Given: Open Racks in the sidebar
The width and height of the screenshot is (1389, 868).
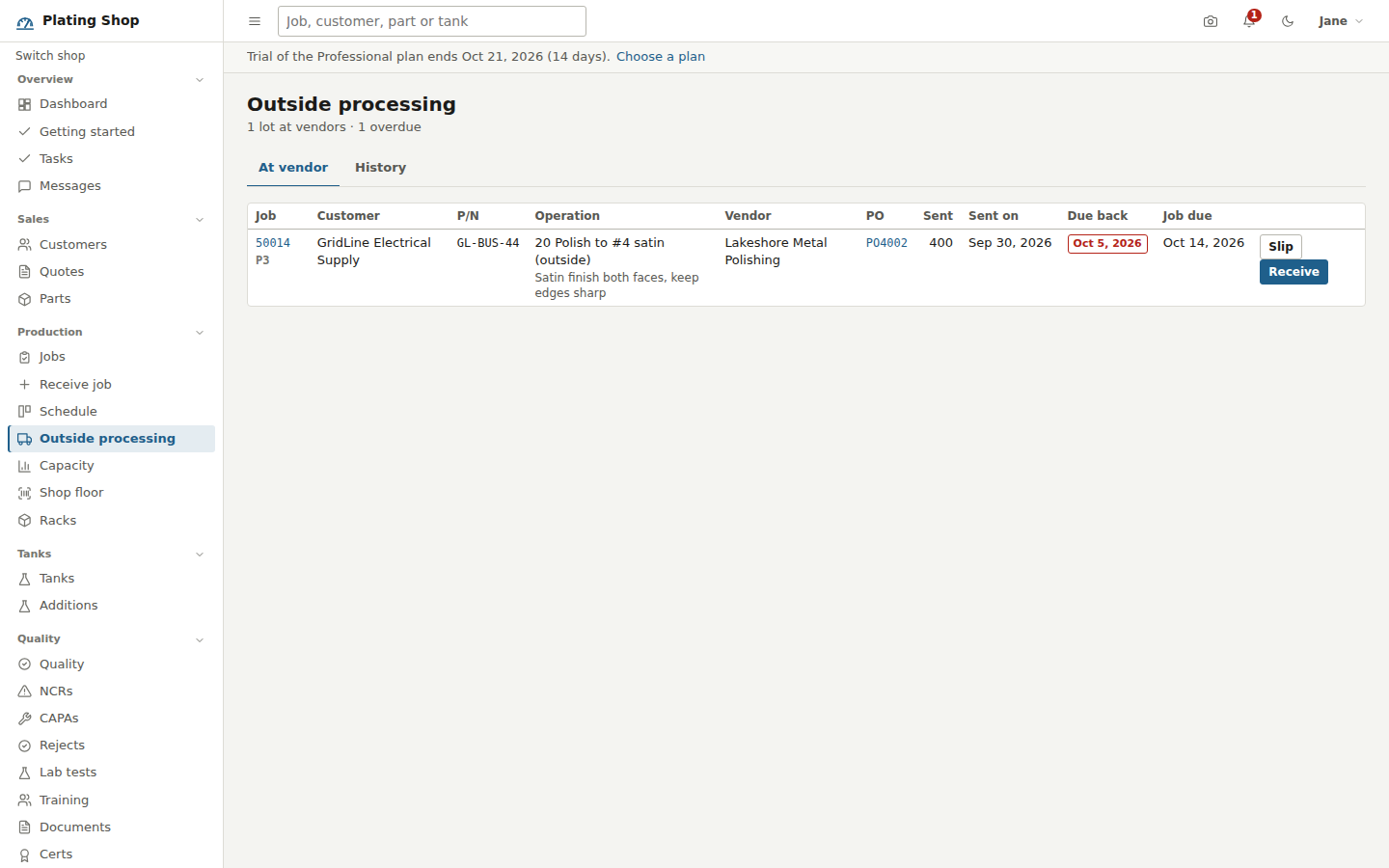Looking at the screenshot, I should pos(111,521).
